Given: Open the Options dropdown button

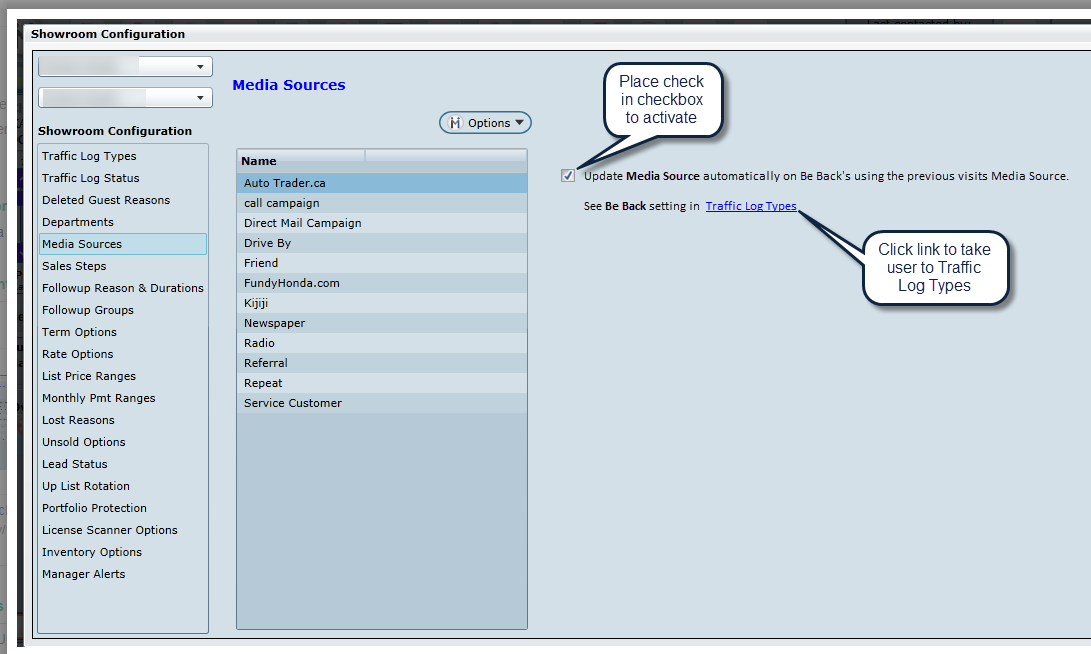Looking at the screenshot, I should click(486, 123).
